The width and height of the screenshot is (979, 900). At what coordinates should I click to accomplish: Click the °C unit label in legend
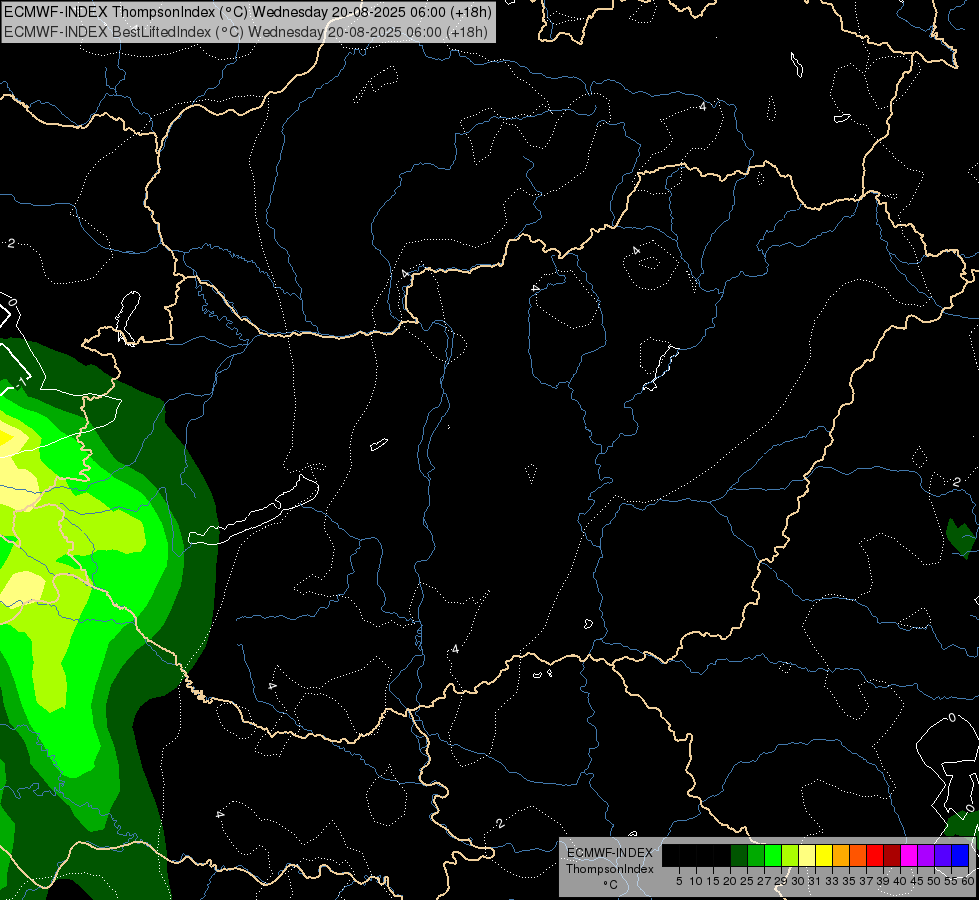click(x=610, y=885)
